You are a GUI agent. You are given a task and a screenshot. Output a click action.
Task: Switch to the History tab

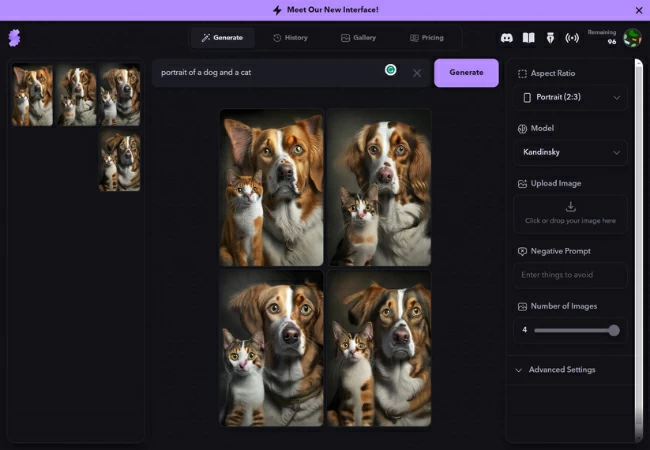tap(290, 38)
